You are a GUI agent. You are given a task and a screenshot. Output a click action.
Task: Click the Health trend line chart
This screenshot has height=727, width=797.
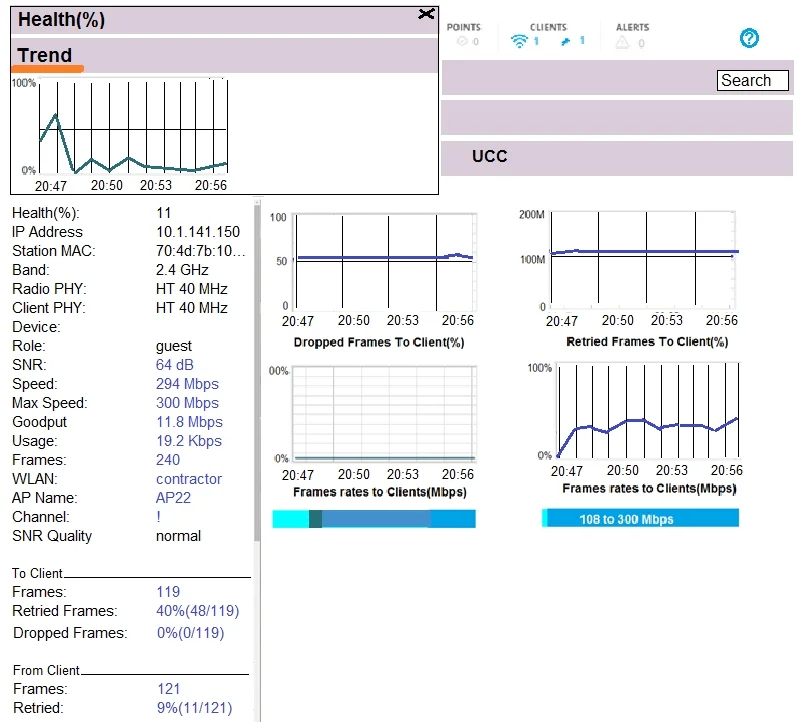tap(133, 127)
